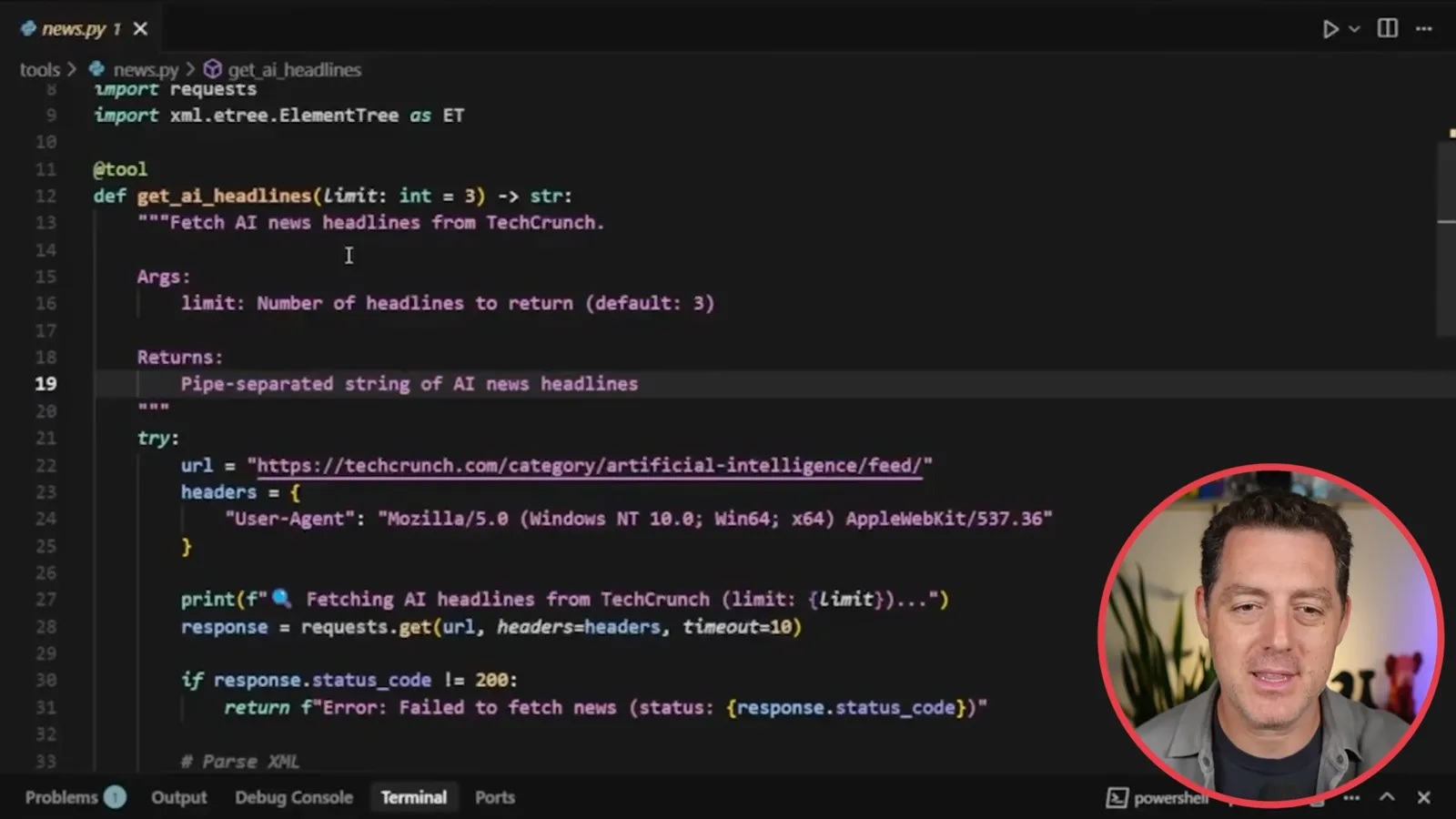Click the Python file icon in breadcrumb
Screen dimensions: 1456x819
tap(96, 69)
